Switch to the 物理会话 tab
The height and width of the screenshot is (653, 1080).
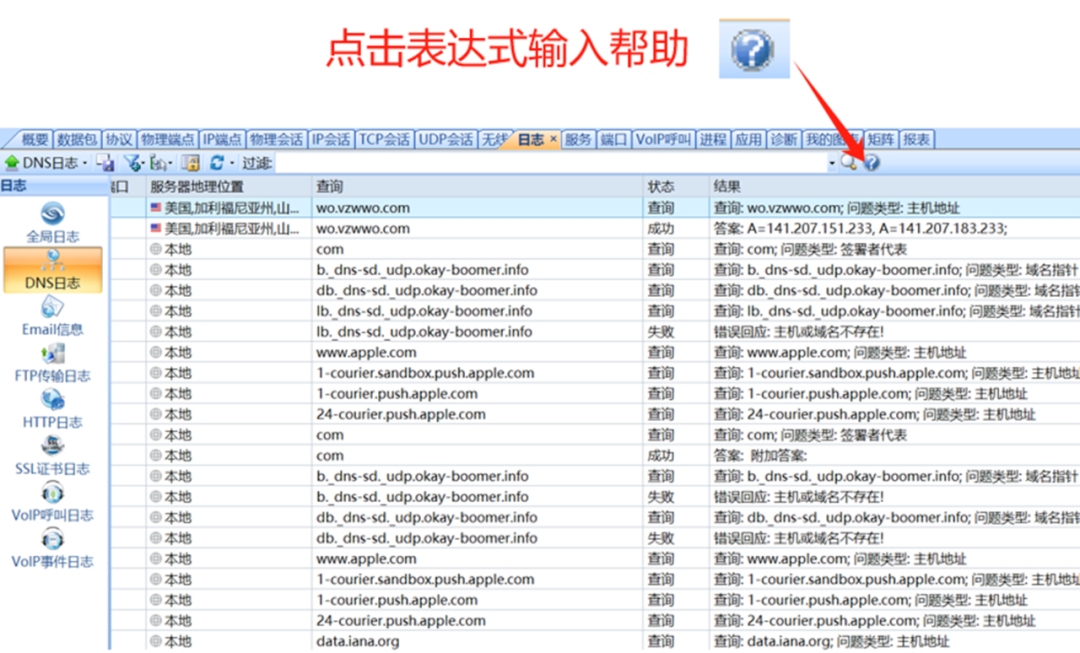tap(276, 139)
